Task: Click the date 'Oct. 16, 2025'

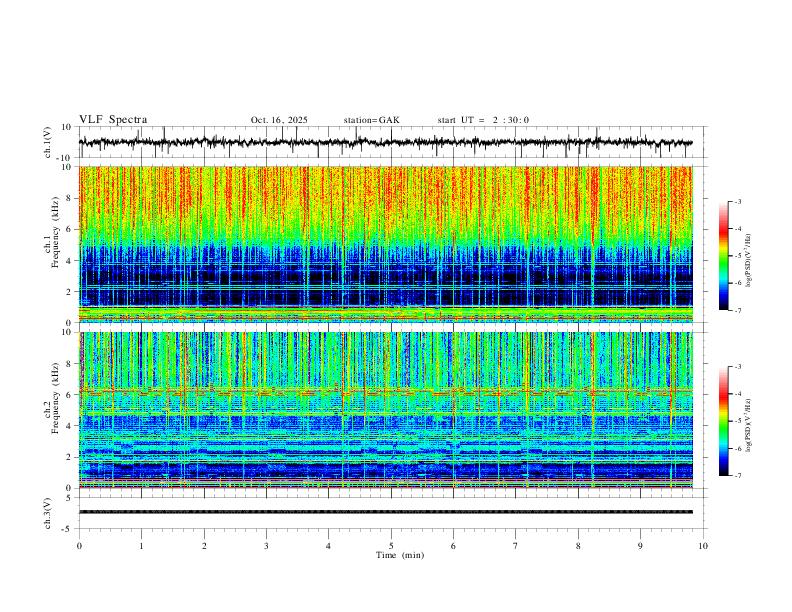Action: (x=279, y=120)
